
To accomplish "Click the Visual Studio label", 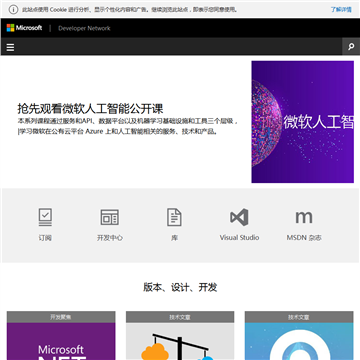I will [239, 238].
